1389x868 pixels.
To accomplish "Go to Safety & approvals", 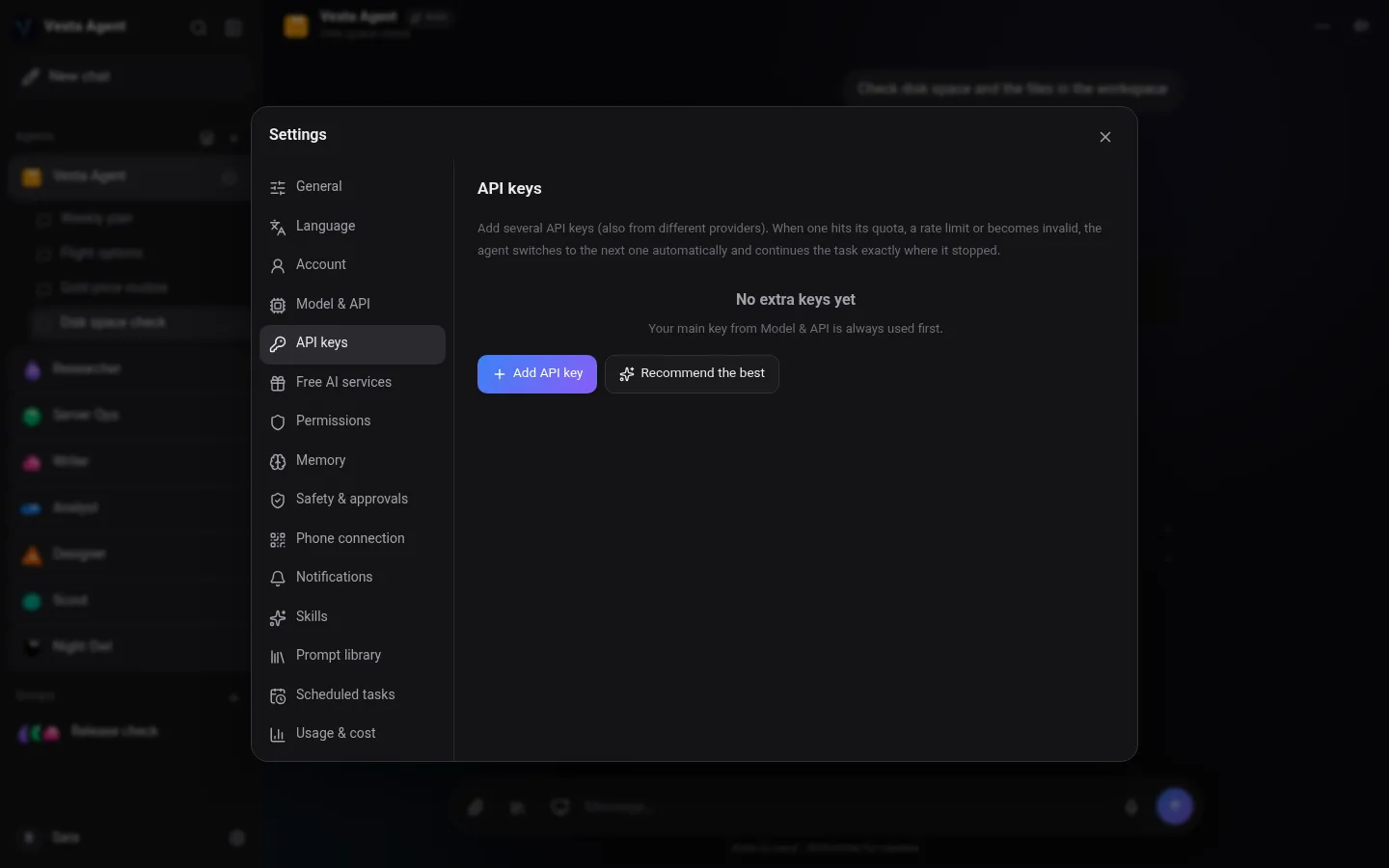I will (x=352, y=500).
